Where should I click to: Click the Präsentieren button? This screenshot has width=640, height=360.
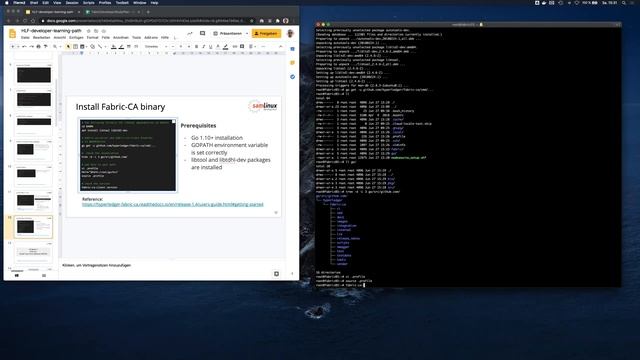228,33
